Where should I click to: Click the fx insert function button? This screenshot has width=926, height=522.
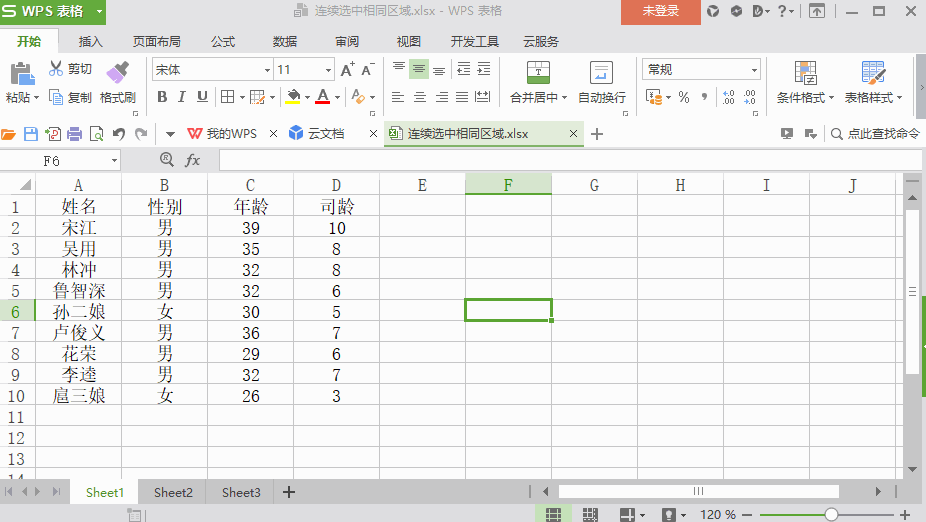(193, 160)
